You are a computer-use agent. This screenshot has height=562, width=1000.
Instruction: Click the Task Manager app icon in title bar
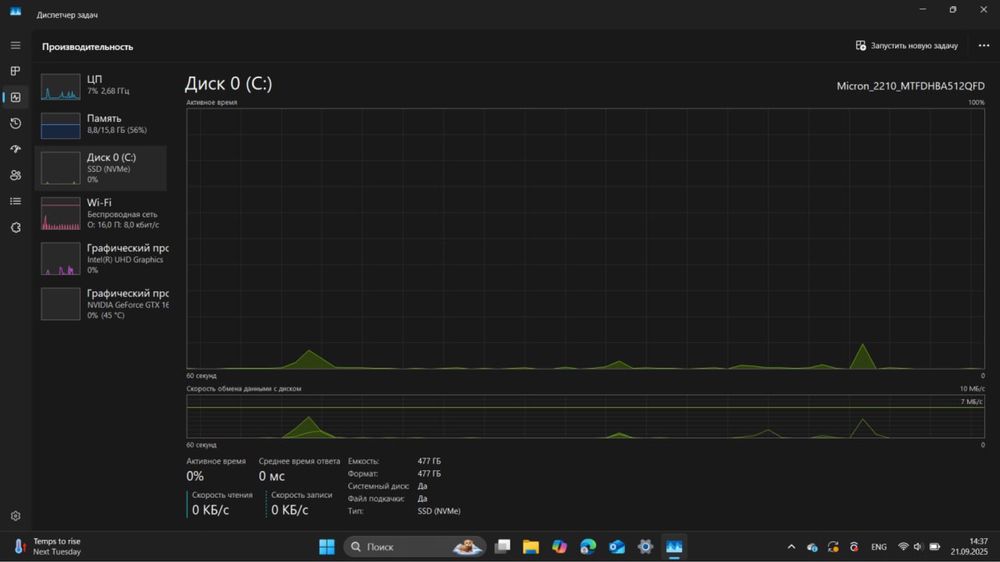(x=15, y=12)
